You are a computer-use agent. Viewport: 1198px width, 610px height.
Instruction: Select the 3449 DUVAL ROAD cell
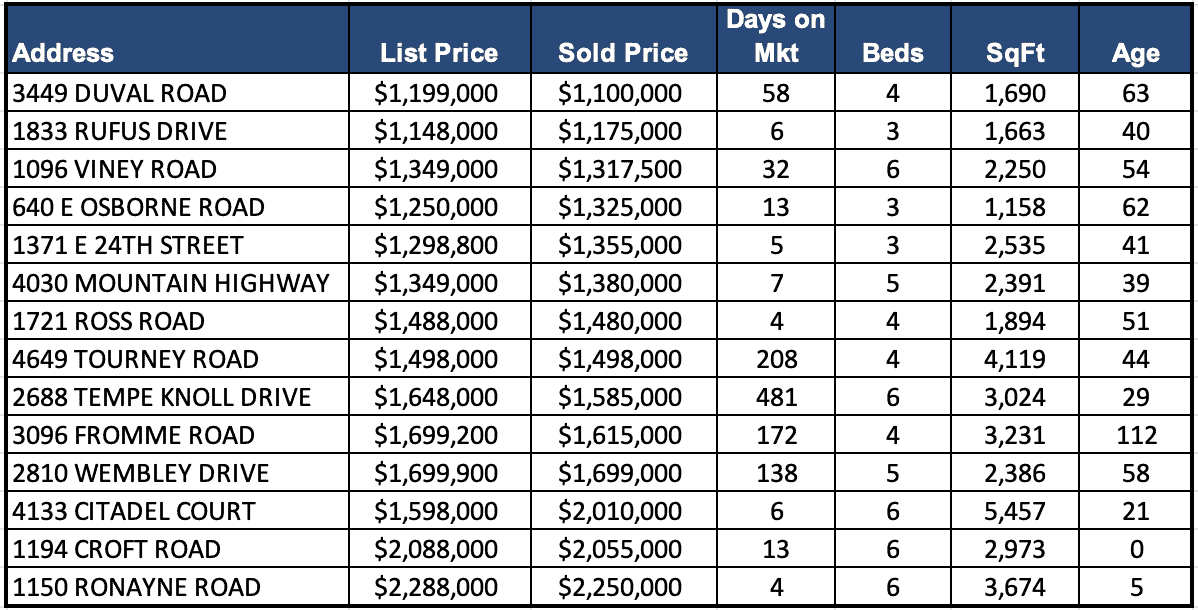120,94
